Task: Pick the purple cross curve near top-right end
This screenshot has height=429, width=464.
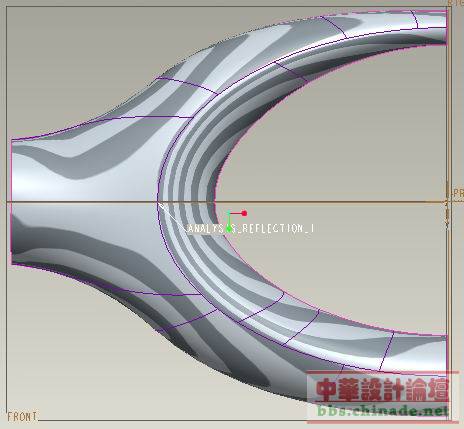Action: [415, 19]
